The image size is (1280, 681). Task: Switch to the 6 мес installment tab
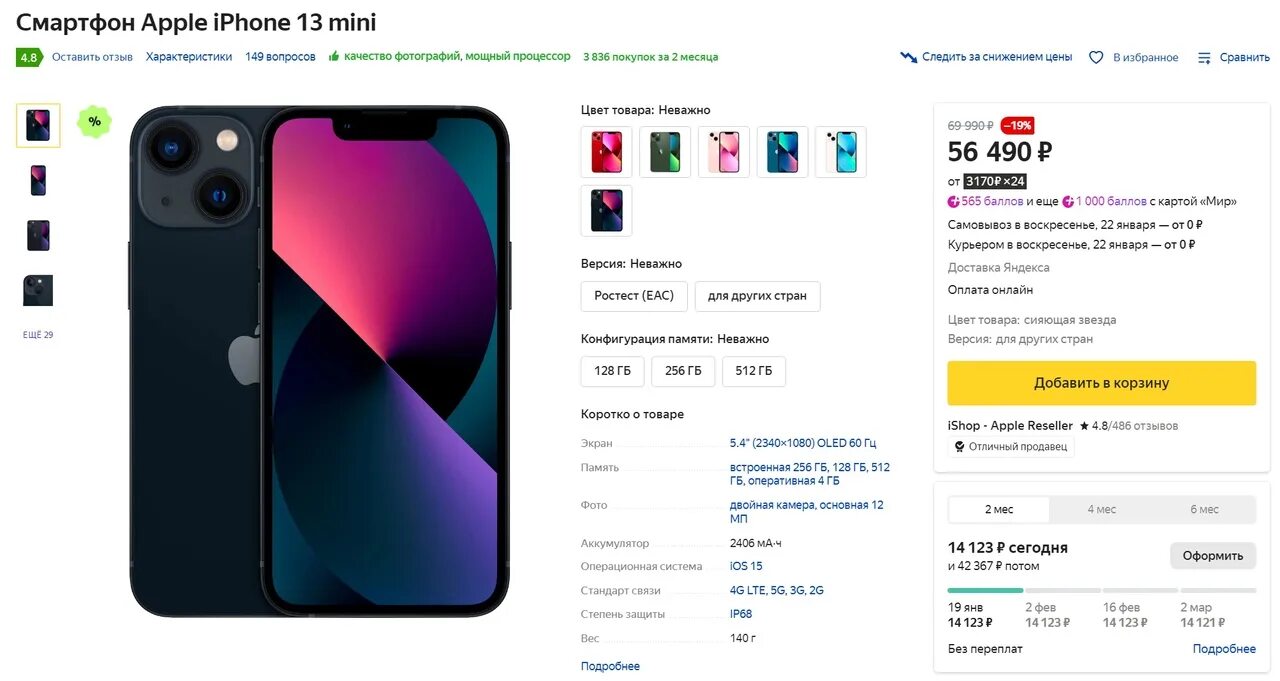point(1204,509)
